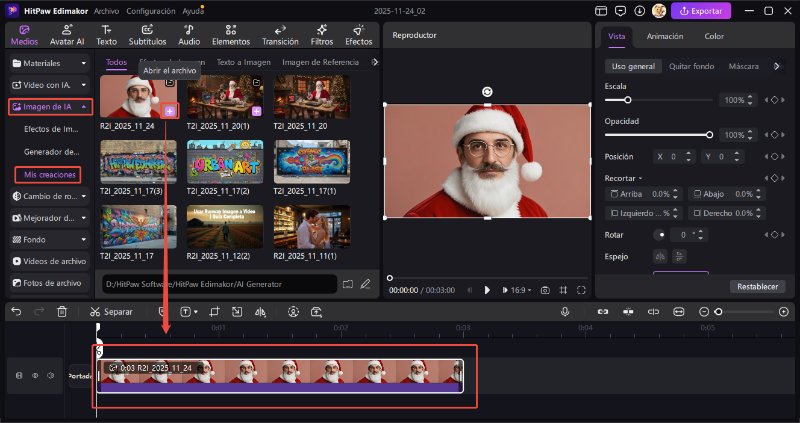Viewport: 800px width, 423px height.
Task: Add keyframe for Rotar
Action: pos(774,235)
